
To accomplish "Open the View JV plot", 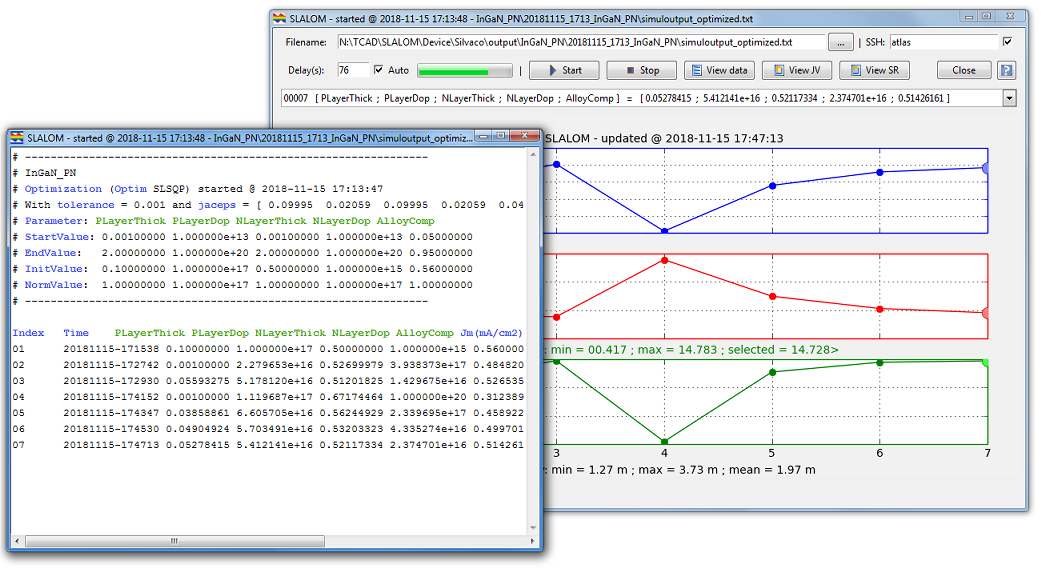I will pos(797,70).
